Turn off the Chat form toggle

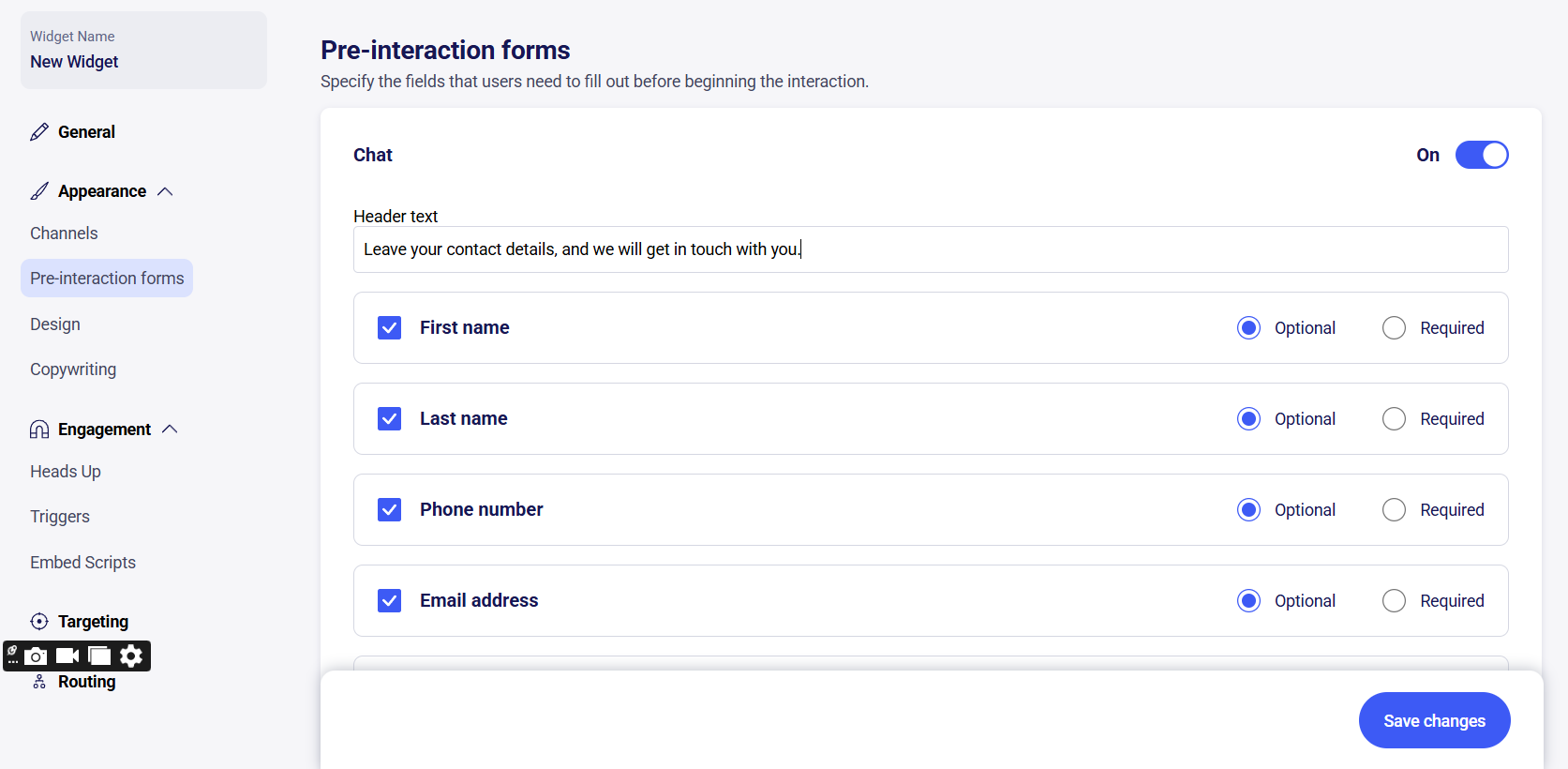coord(1481,155)
